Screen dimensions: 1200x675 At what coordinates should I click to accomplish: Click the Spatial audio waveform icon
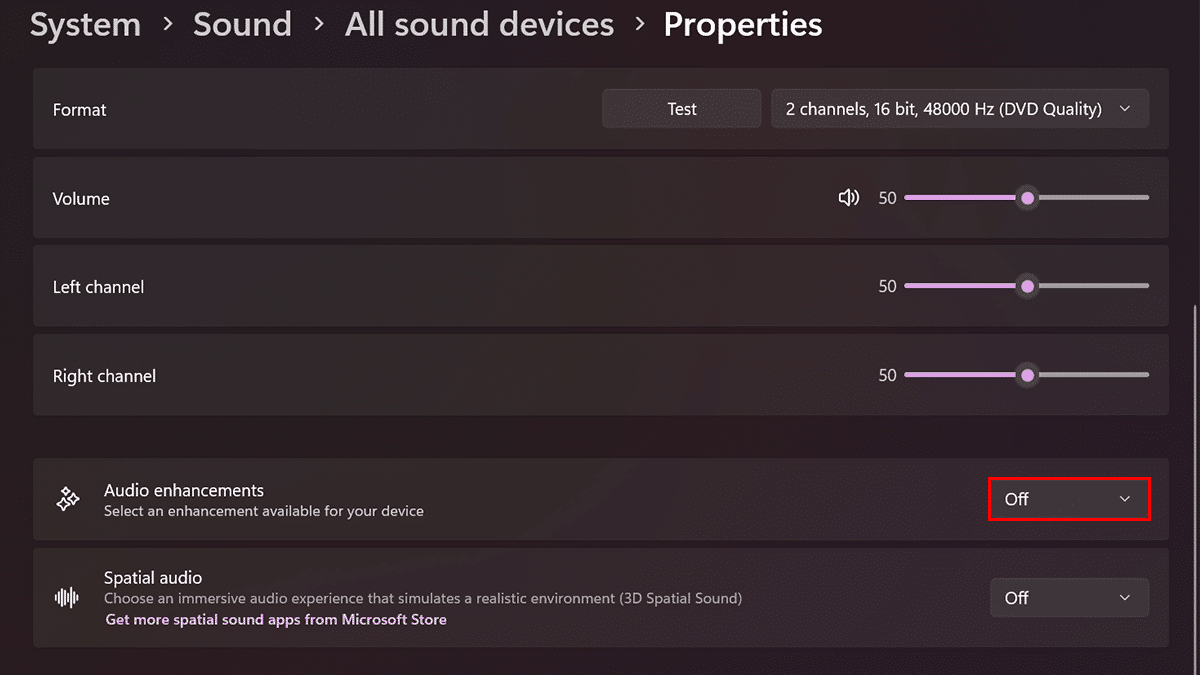67,598
